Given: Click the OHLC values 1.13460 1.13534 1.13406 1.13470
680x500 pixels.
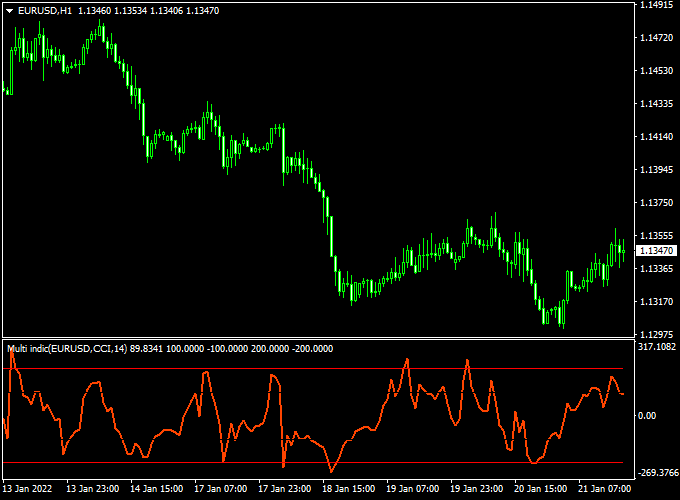Looking at the screenshot, I should tap(149, 11).
